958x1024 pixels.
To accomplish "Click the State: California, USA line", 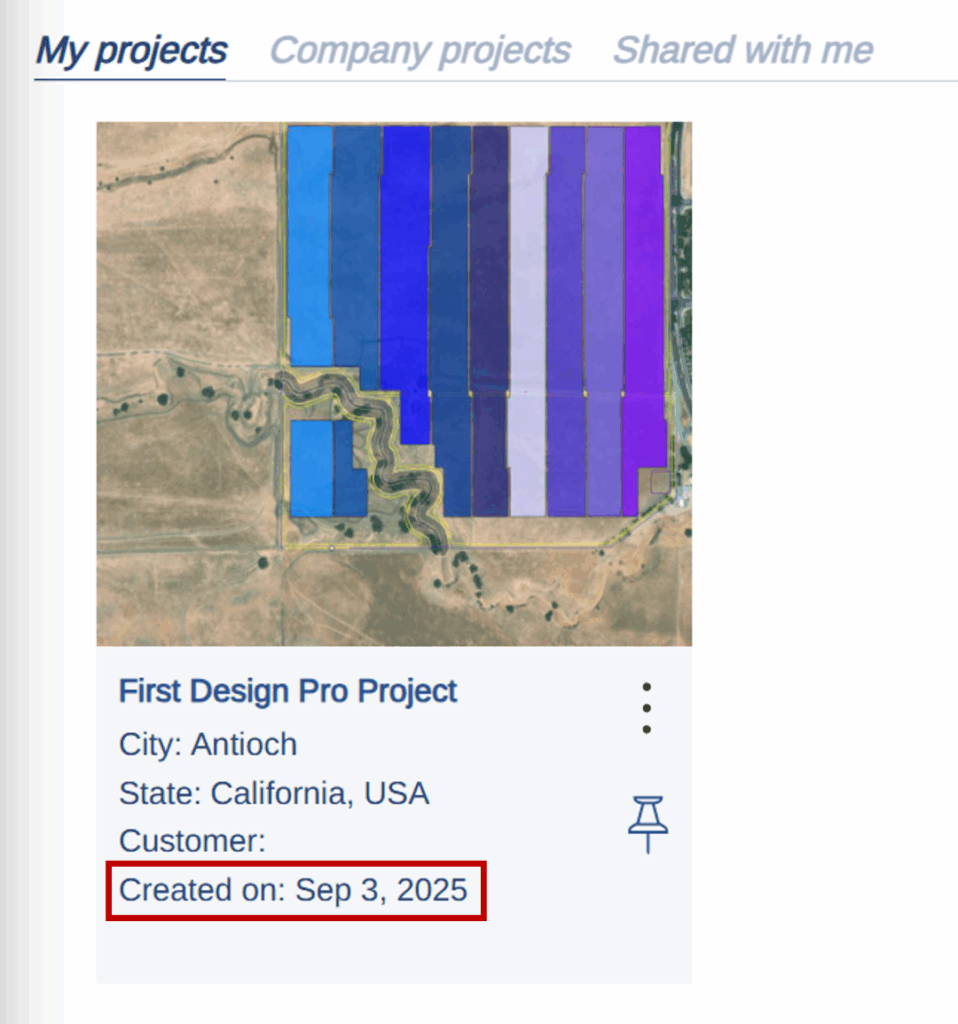I will pyautogui.click(x=274, y=793).
